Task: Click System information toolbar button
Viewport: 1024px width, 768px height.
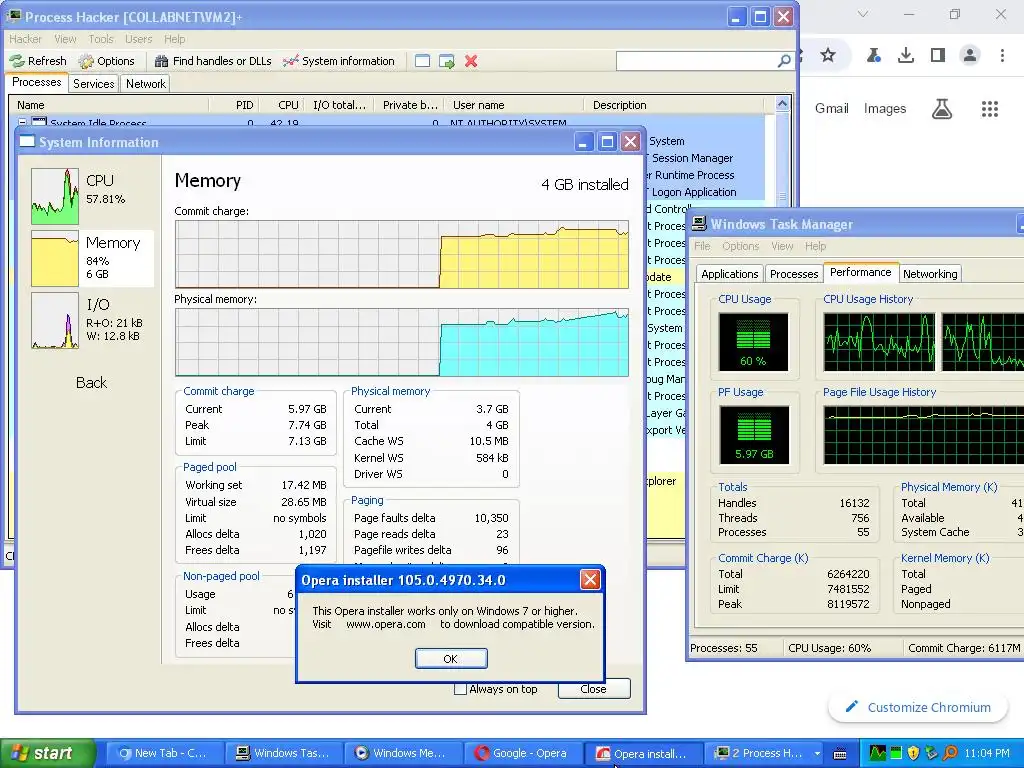Action: point(338,61)
